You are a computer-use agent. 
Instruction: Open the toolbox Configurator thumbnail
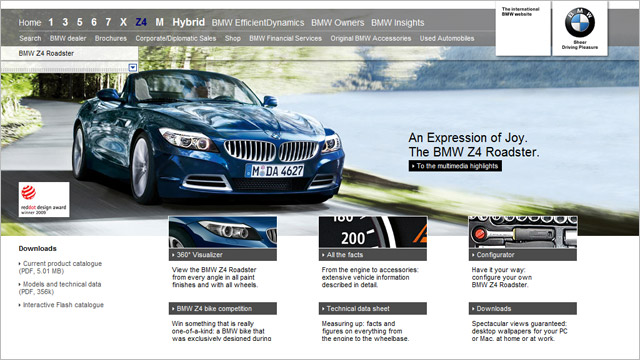[522, 232]
